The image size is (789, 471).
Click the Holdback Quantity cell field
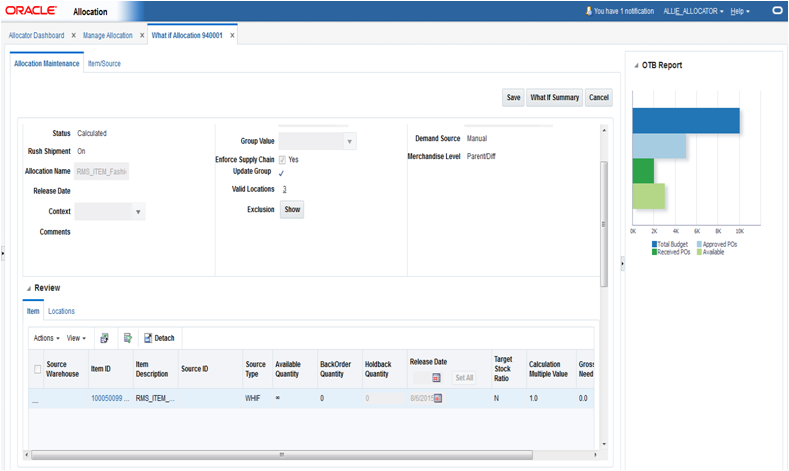pos(383,399)
